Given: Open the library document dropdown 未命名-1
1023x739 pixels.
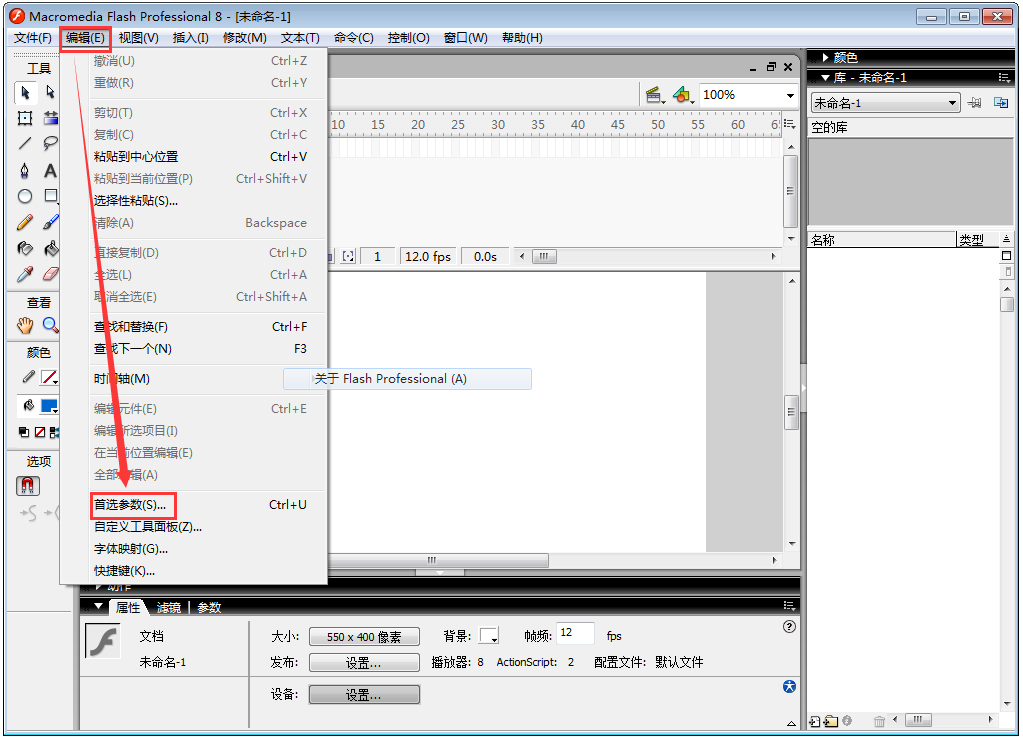Looking at the screenshot, I should [x=884, y=103].
